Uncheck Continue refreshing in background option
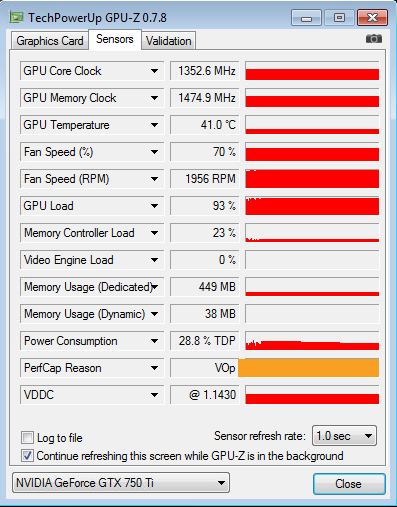Image resolution: width=397 pixels, height=507 pixels. (x=27, y=456)
